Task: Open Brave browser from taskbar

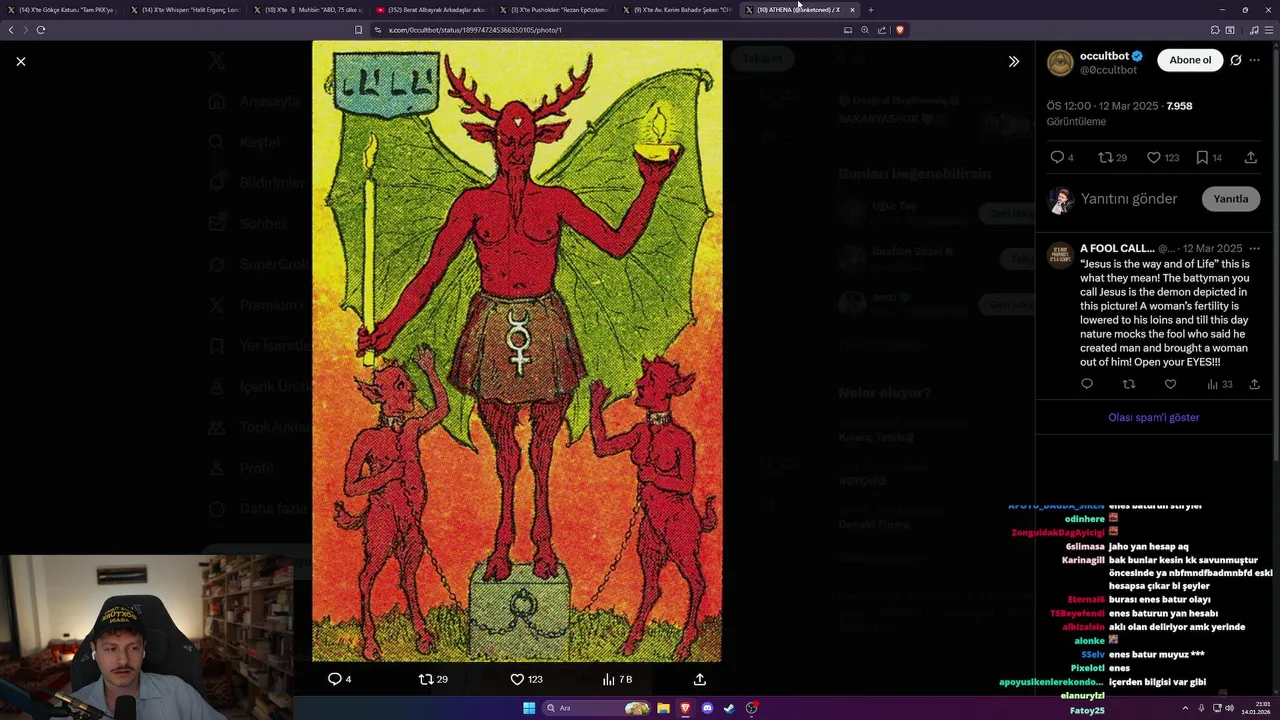Action: (x=685, y=708)
